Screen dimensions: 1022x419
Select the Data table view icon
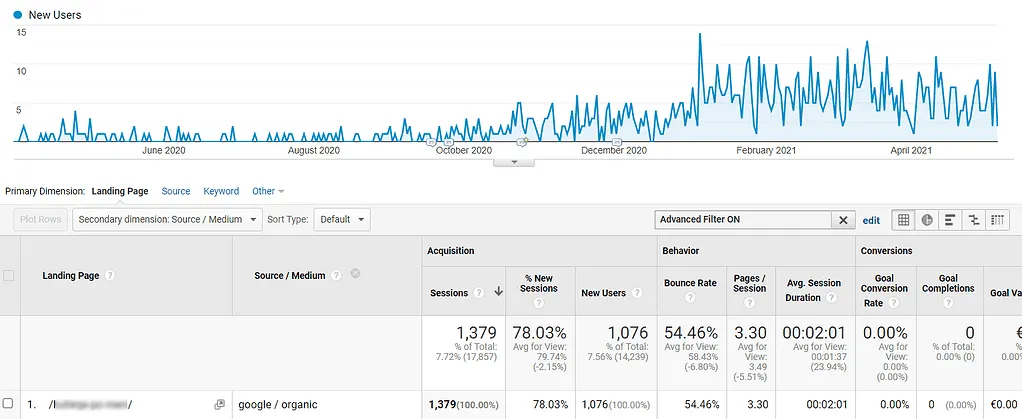click(903, 220)
